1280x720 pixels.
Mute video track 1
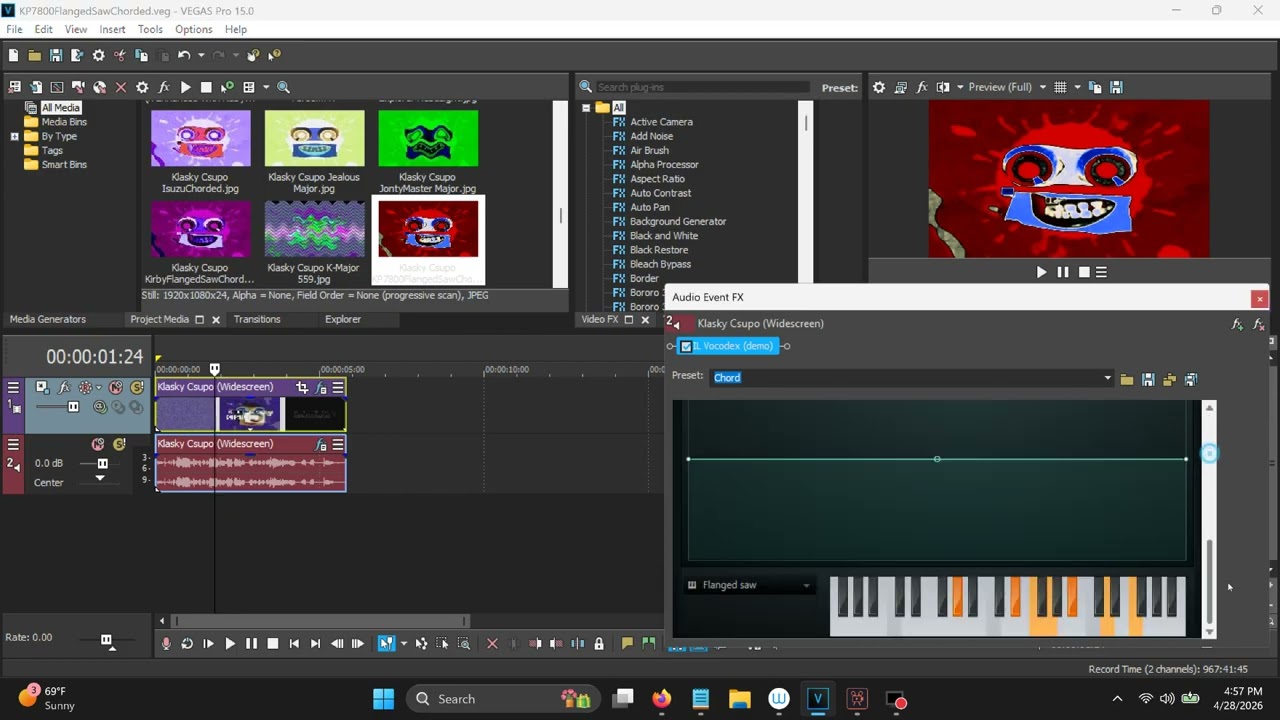[116, 388]
